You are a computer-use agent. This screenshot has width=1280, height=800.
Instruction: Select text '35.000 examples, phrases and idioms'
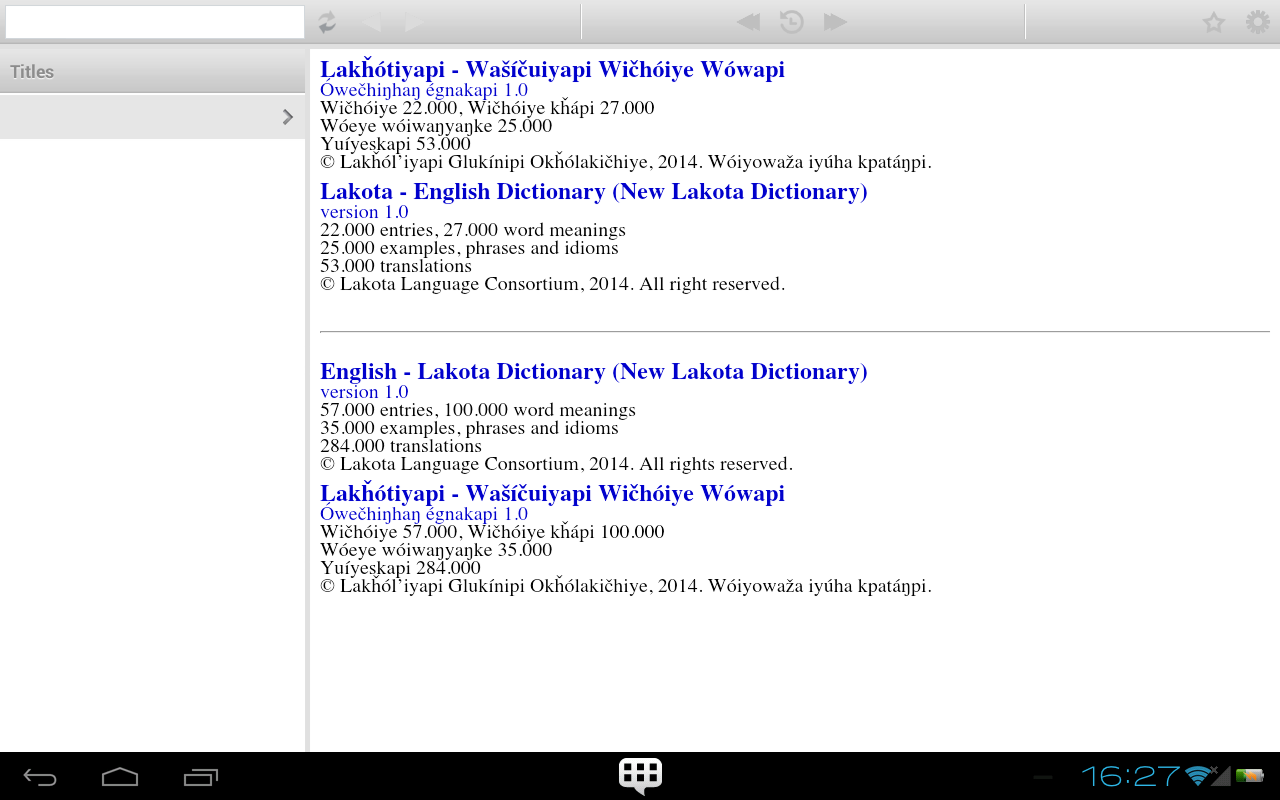469,428
